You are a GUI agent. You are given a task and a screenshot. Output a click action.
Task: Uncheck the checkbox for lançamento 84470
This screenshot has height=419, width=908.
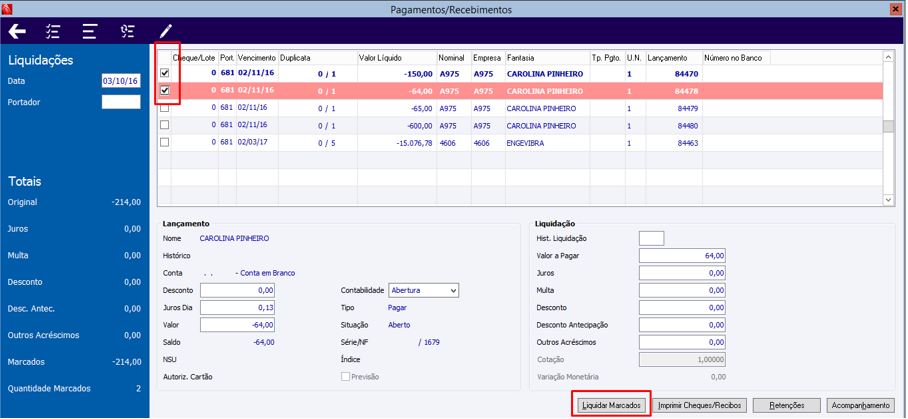tap(165, 73)
